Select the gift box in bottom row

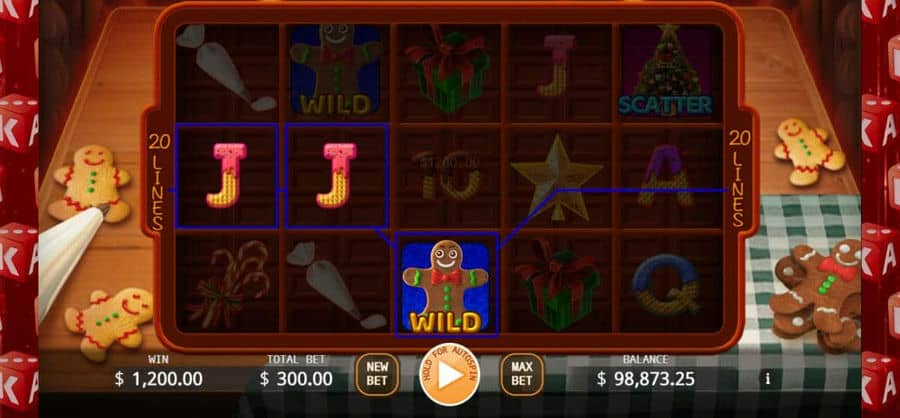click(558, 285)
